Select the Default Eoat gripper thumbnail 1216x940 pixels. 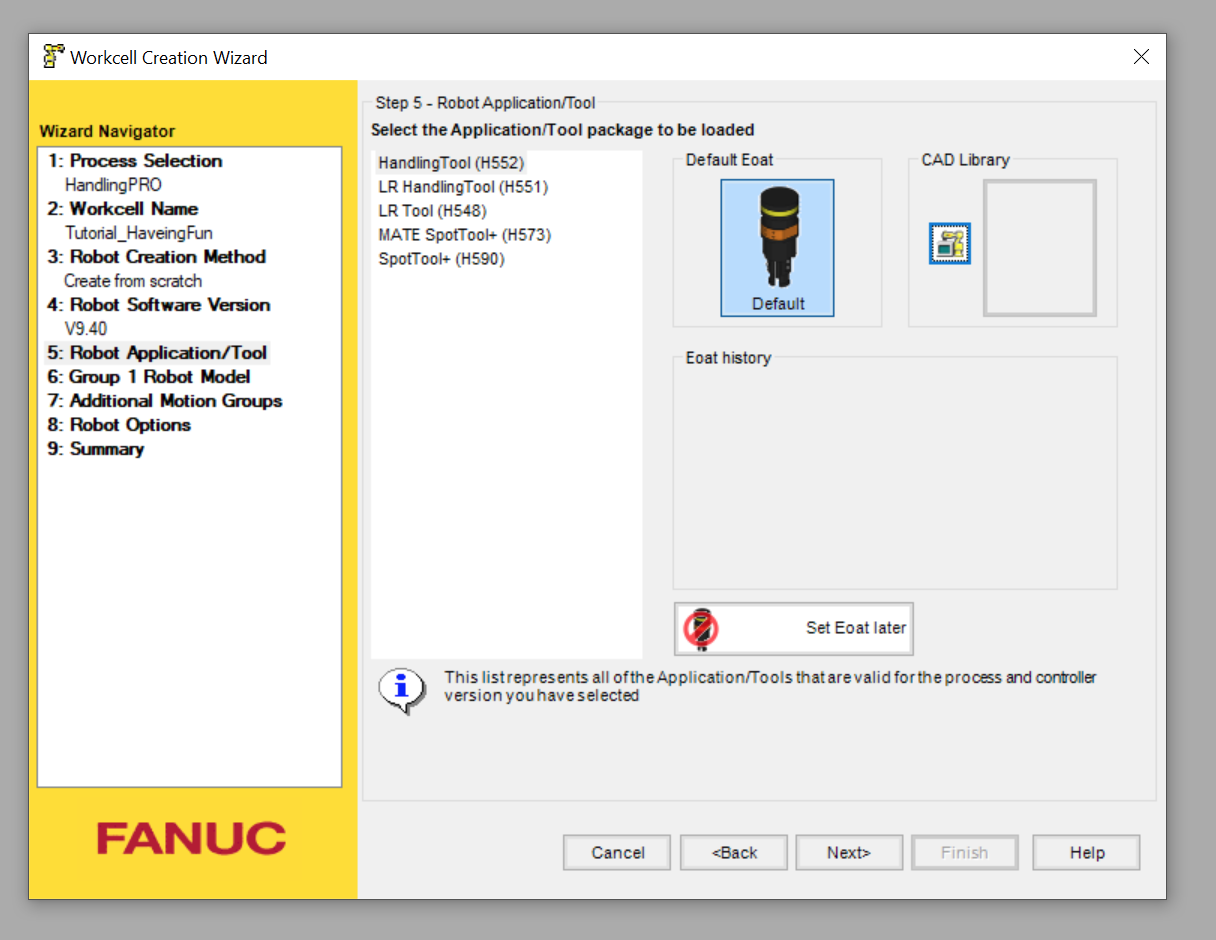[x=777, y=248]
